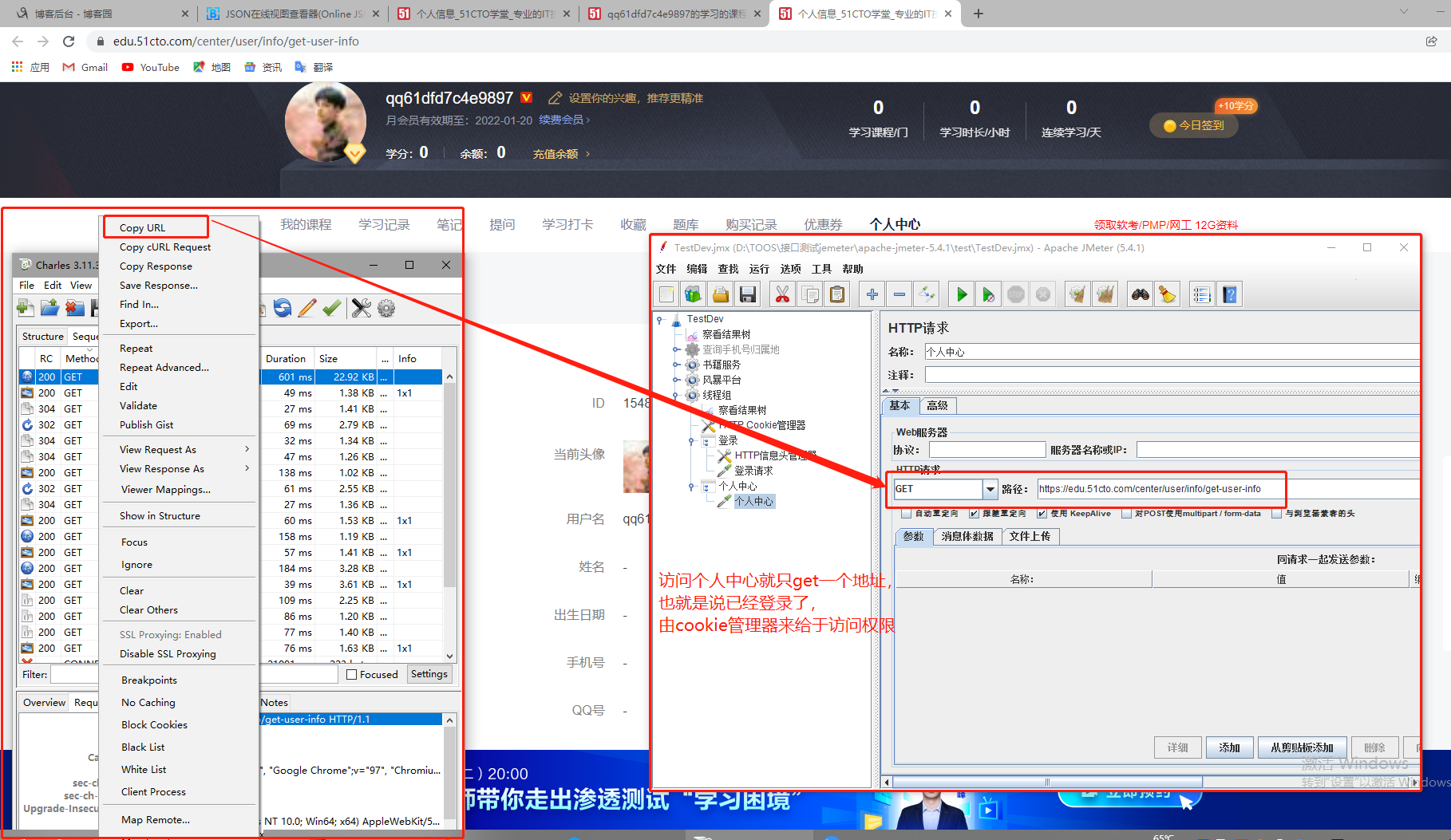
Task: Open Charles Tools wrench icon
Action: coord(362,308)
